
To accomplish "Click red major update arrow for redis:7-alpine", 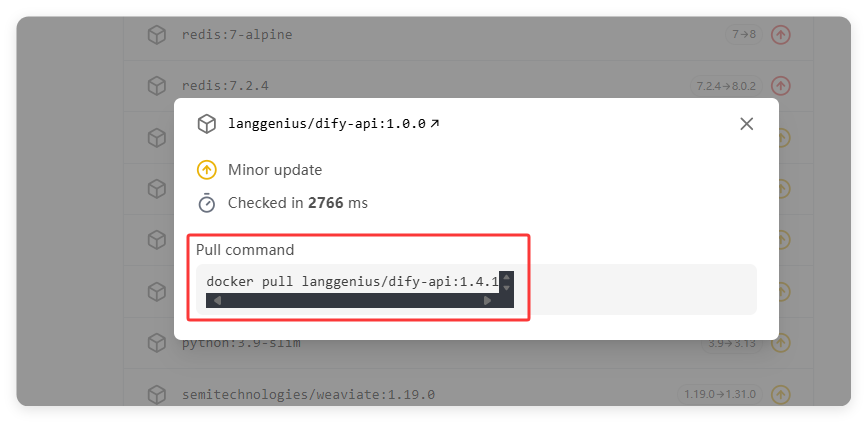I will pyautogui.click(x=781, y=35).
